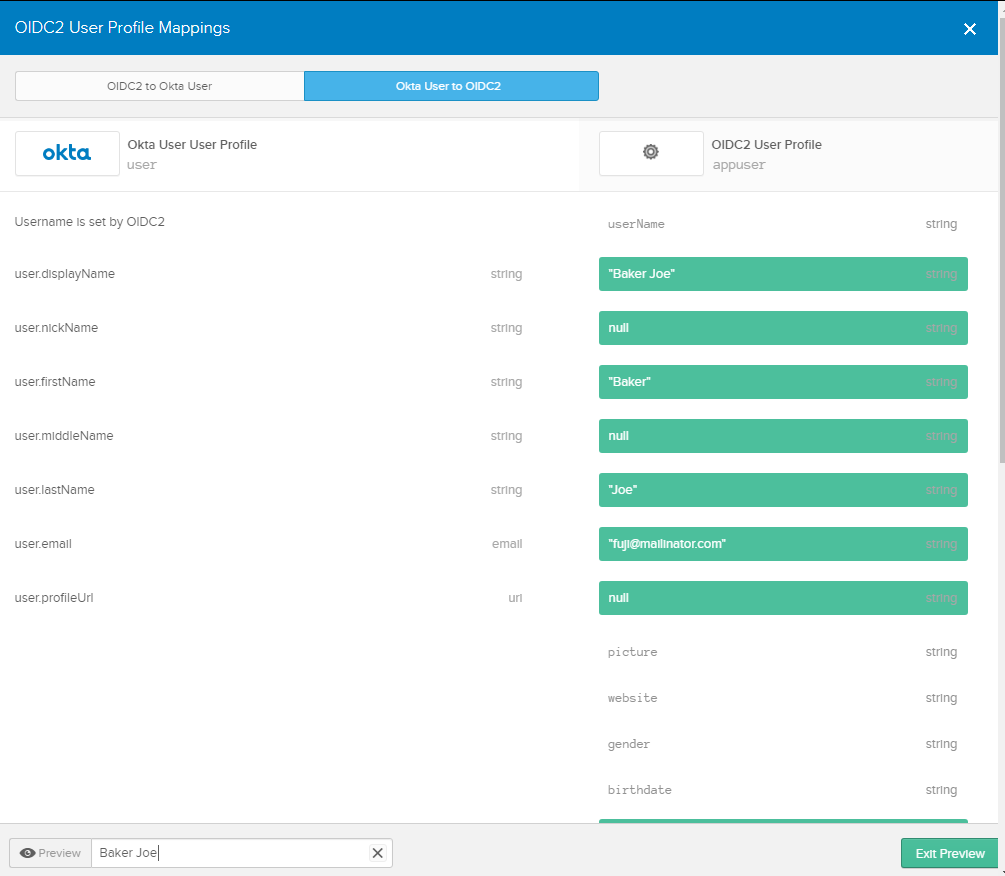Click the Baker Joe preview input field
The image size is (1005, 876).
pyautogui.click(x=231, y=852)
